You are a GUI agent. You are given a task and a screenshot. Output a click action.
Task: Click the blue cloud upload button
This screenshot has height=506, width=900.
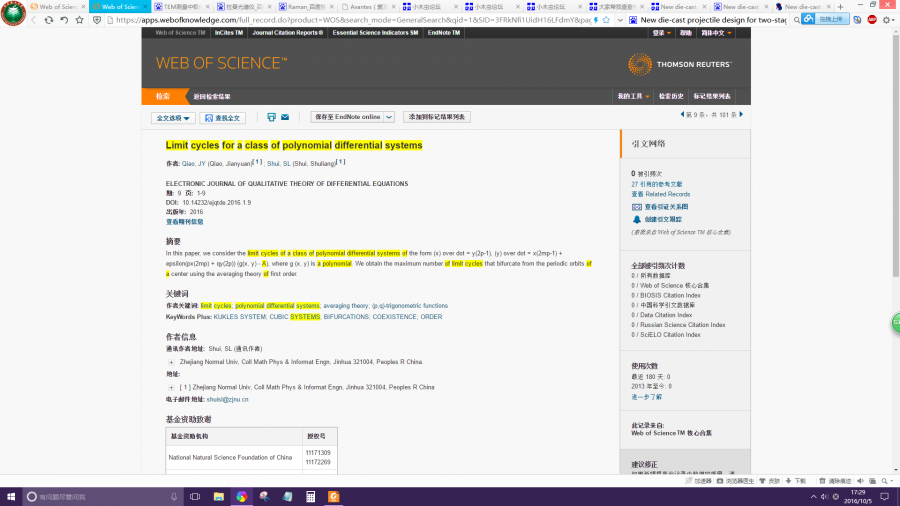pos(826,20)
